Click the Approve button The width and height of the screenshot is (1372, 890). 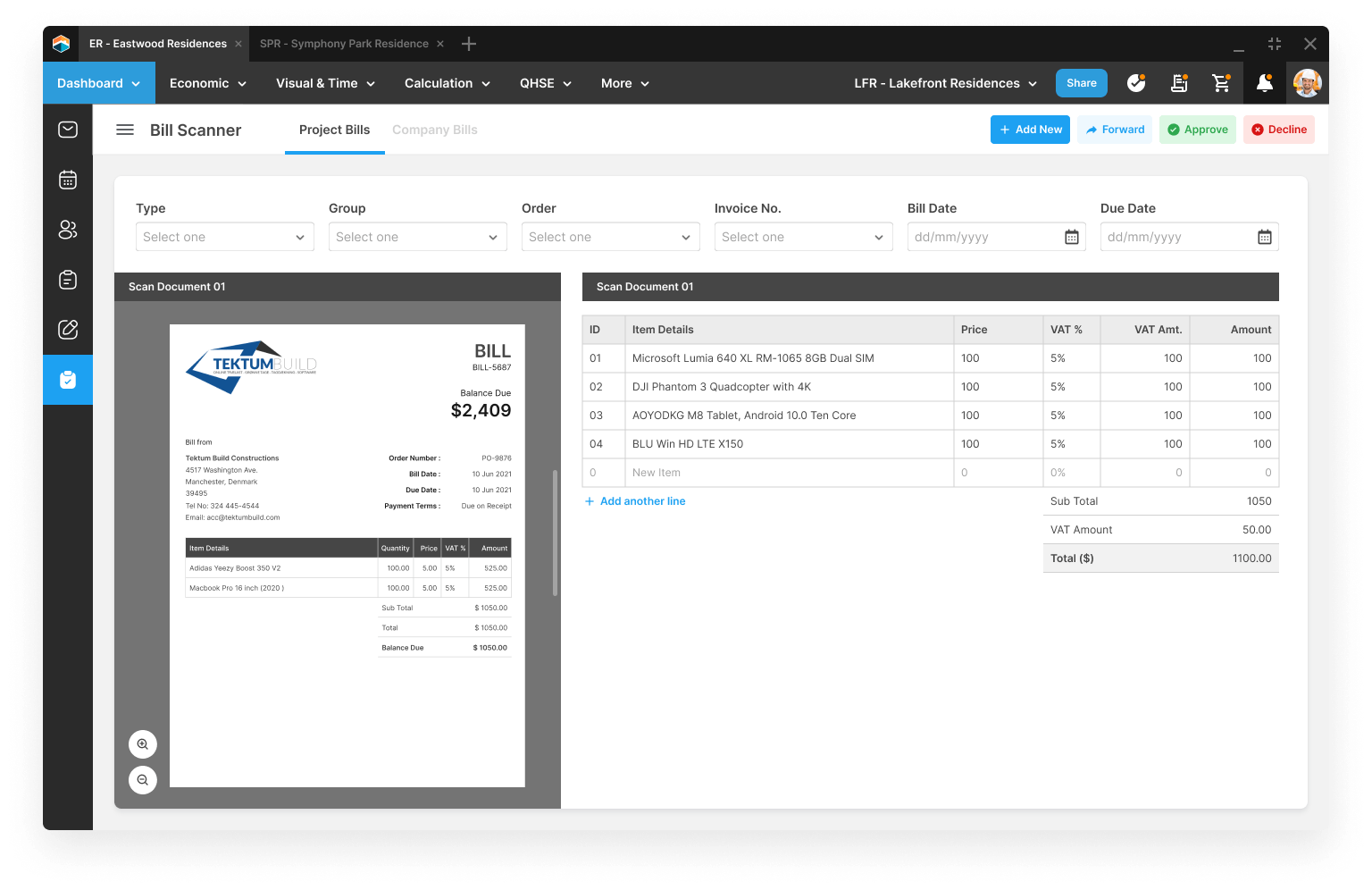click(1197, 130)
